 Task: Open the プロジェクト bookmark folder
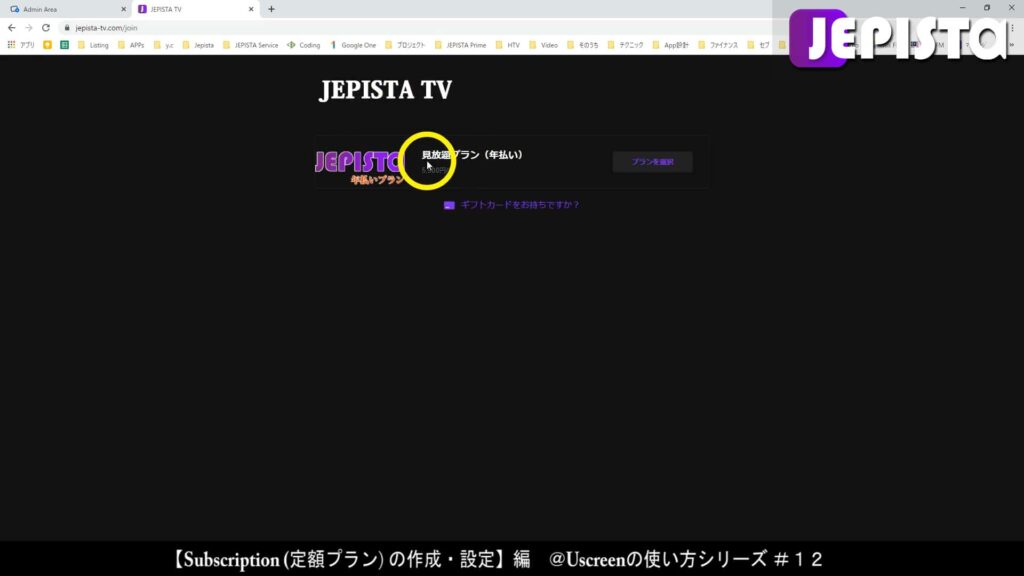[405, 45]
